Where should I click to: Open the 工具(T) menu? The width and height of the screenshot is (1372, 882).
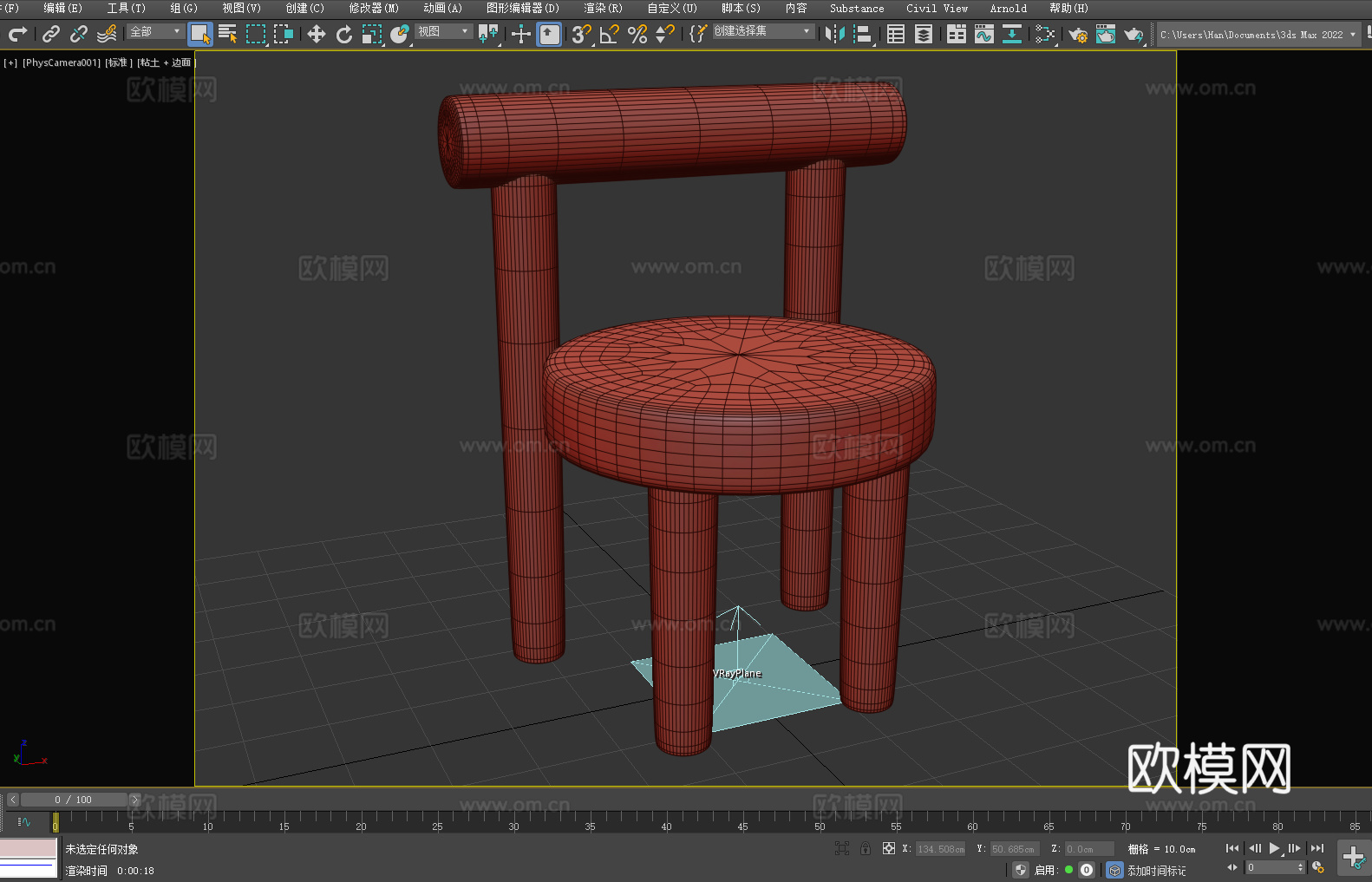click(127, 8)
